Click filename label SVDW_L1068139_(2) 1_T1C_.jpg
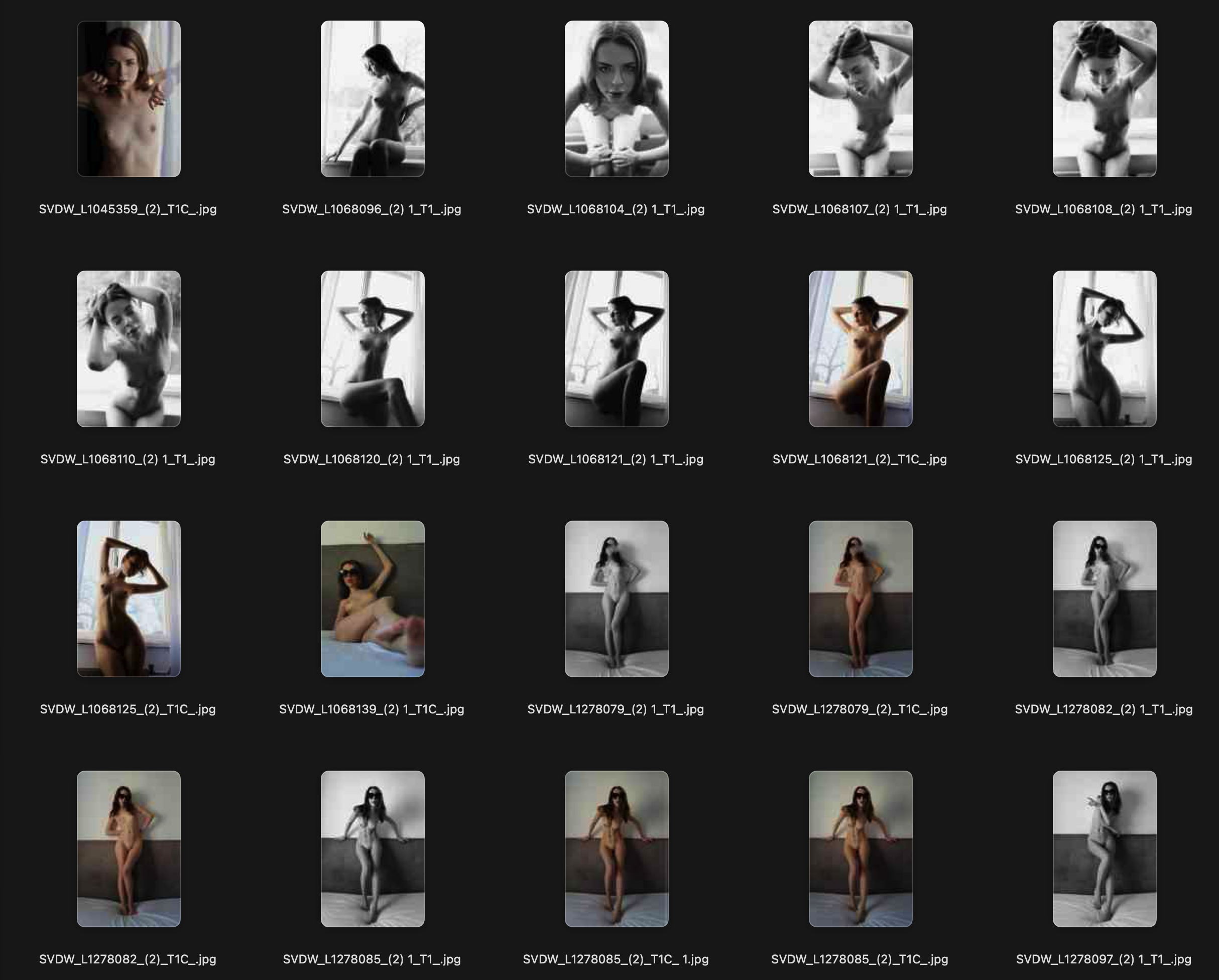 [372, 709]
